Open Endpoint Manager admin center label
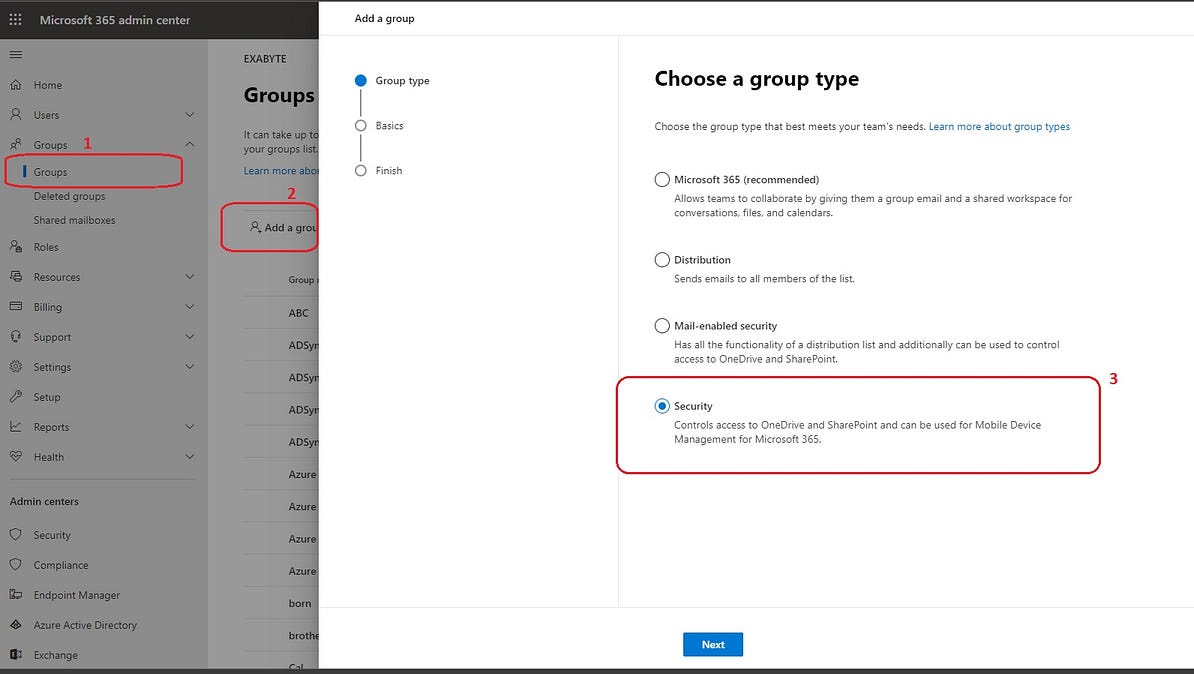 [x=77, y=595]
